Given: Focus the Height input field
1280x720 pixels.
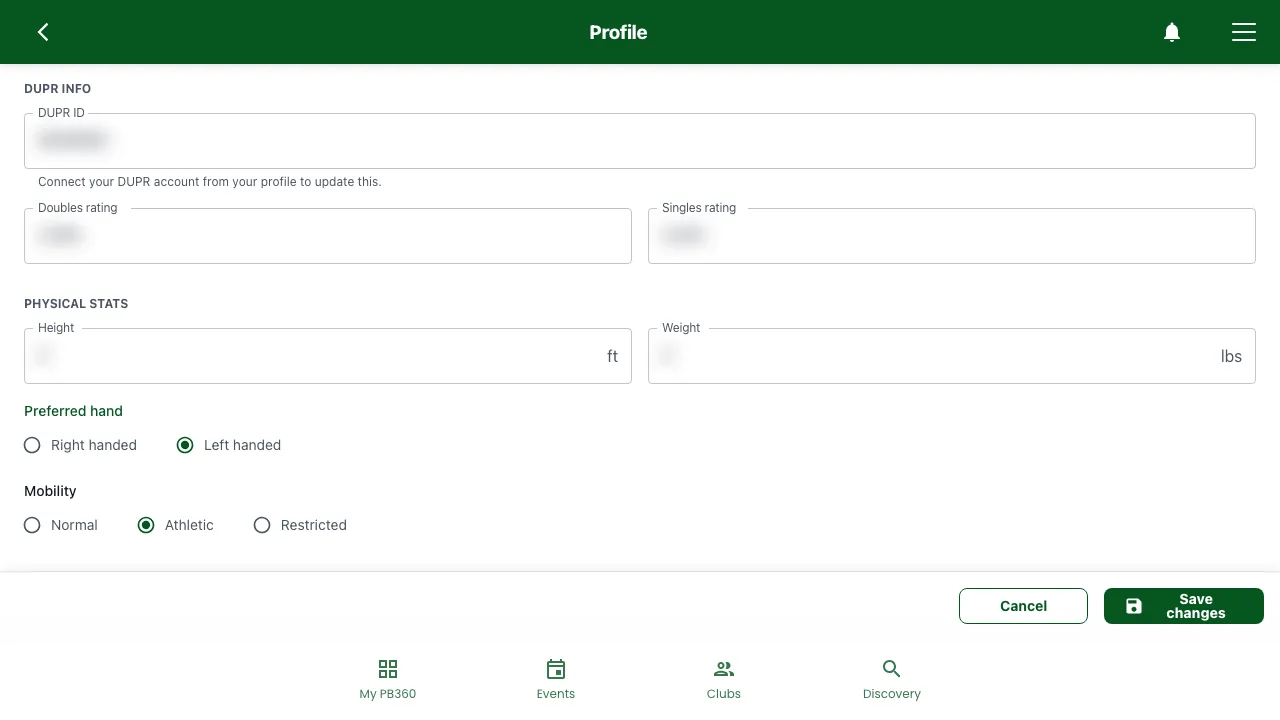Looking at the screenshot, I should click(328, 356).
